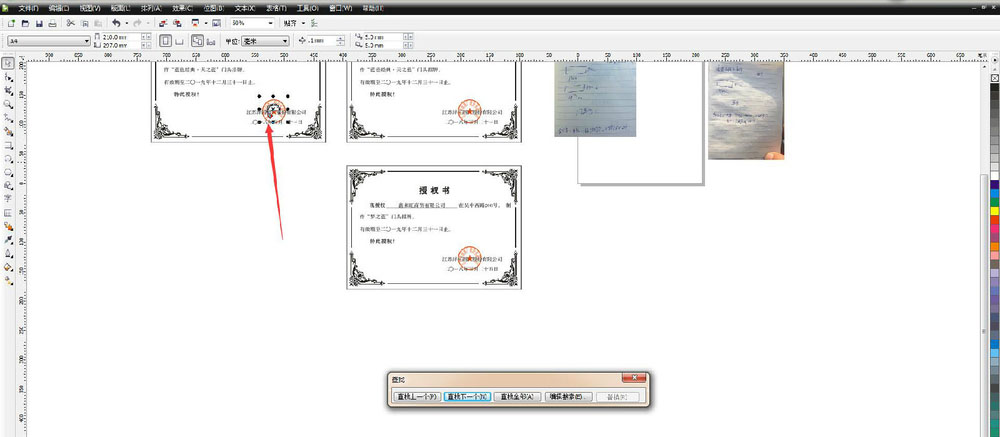Screen dimensions: 1000x437
Task: Pick the yellow swatch in the color palette
Action: click(x=995, y=211)
